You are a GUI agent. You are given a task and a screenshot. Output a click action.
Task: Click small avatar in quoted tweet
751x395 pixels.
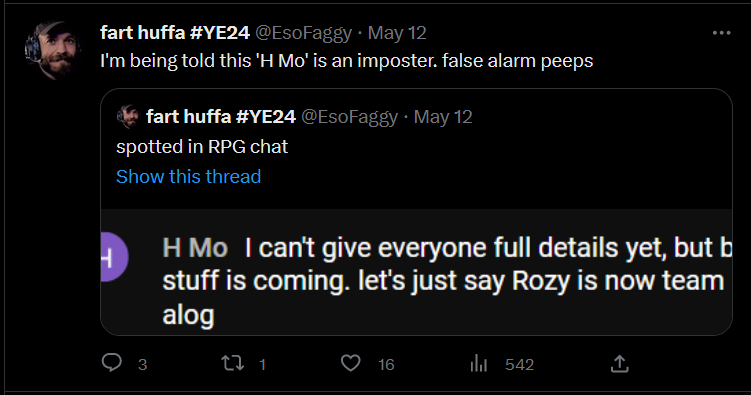(x=128, y=116)
